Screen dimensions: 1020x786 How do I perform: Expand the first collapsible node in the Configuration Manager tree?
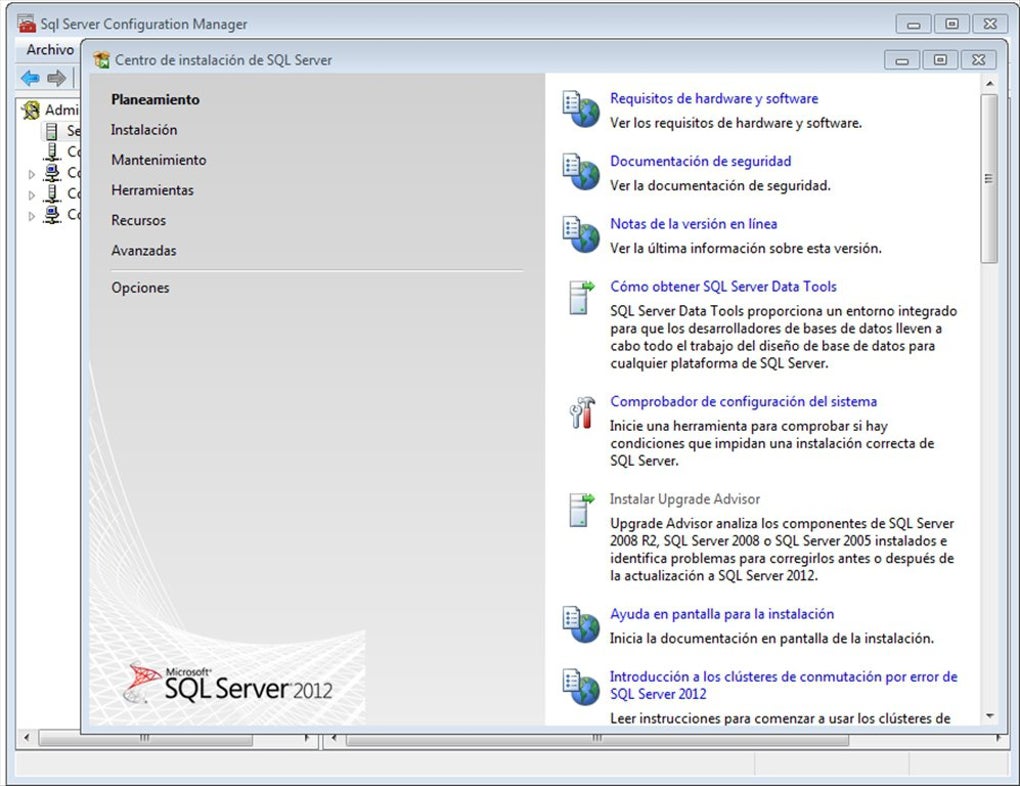(x=31, y=172)
